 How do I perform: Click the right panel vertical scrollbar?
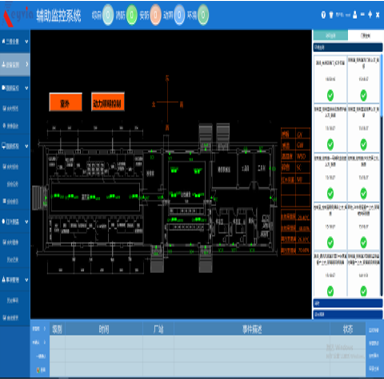pyautogui.click(x=382, y=85)
